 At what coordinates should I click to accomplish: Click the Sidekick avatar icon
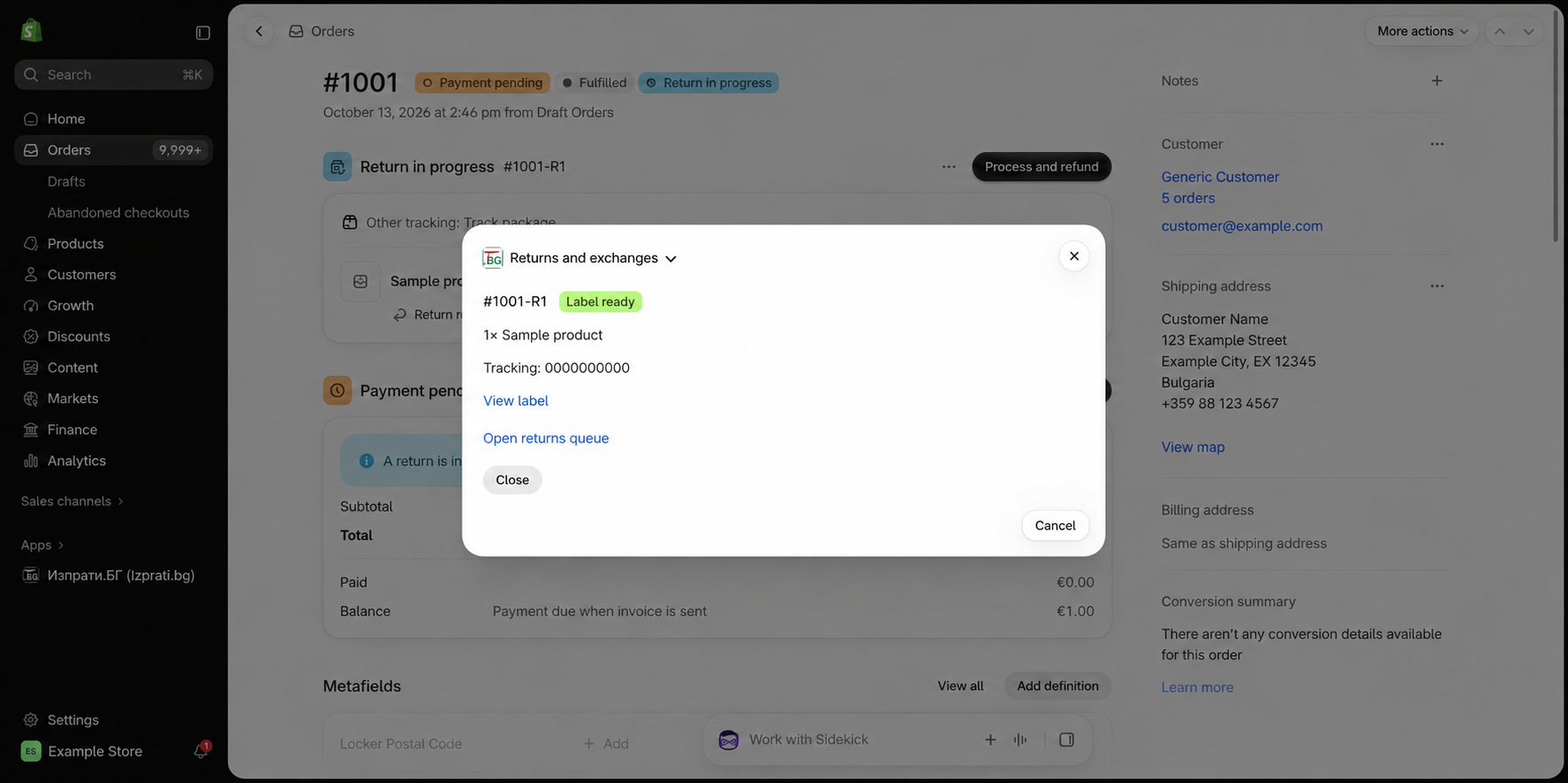(x=729, y=740)
